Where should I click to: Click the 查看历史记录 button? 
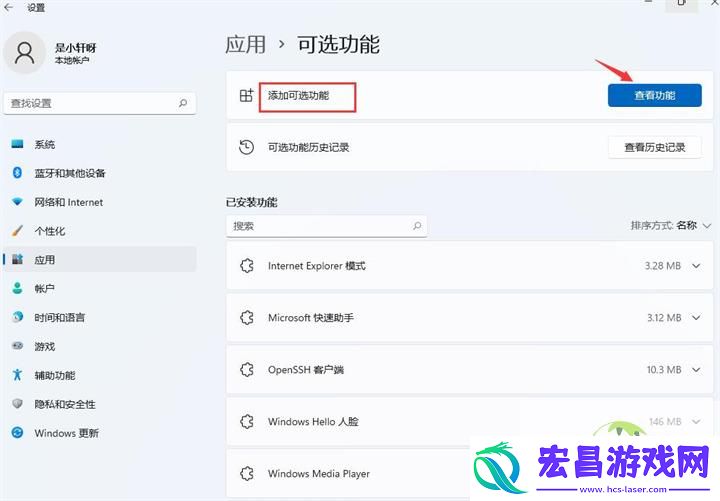pos(654,147)
